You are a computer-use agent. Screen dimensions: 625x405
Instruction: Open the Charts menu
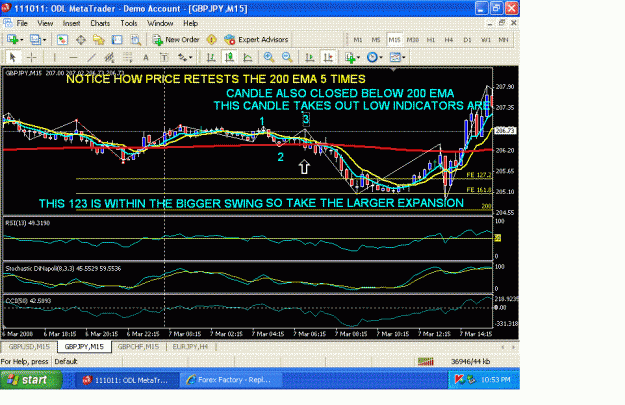pyautogui.click(x=100, y=23)
